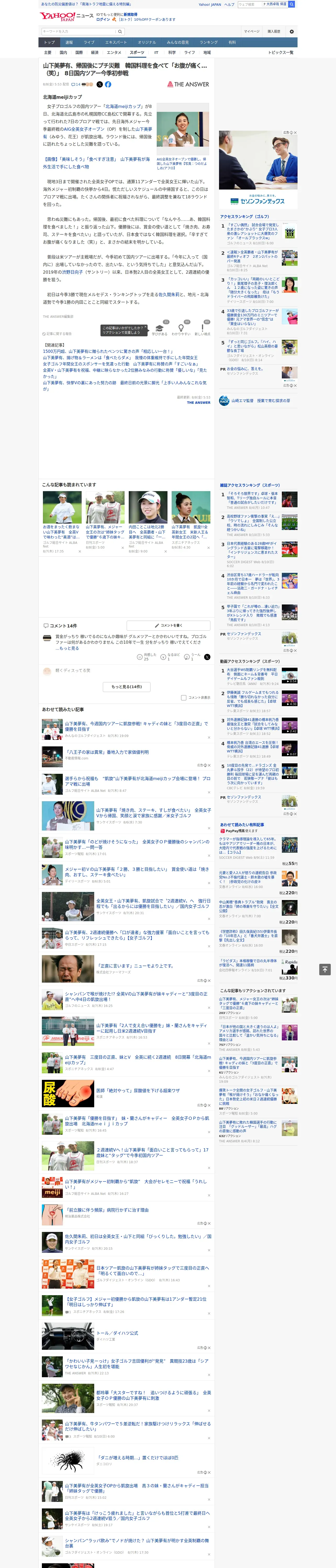Open the 有料 tab
This screenshot has width=336, height=1568.
point(232,42)
